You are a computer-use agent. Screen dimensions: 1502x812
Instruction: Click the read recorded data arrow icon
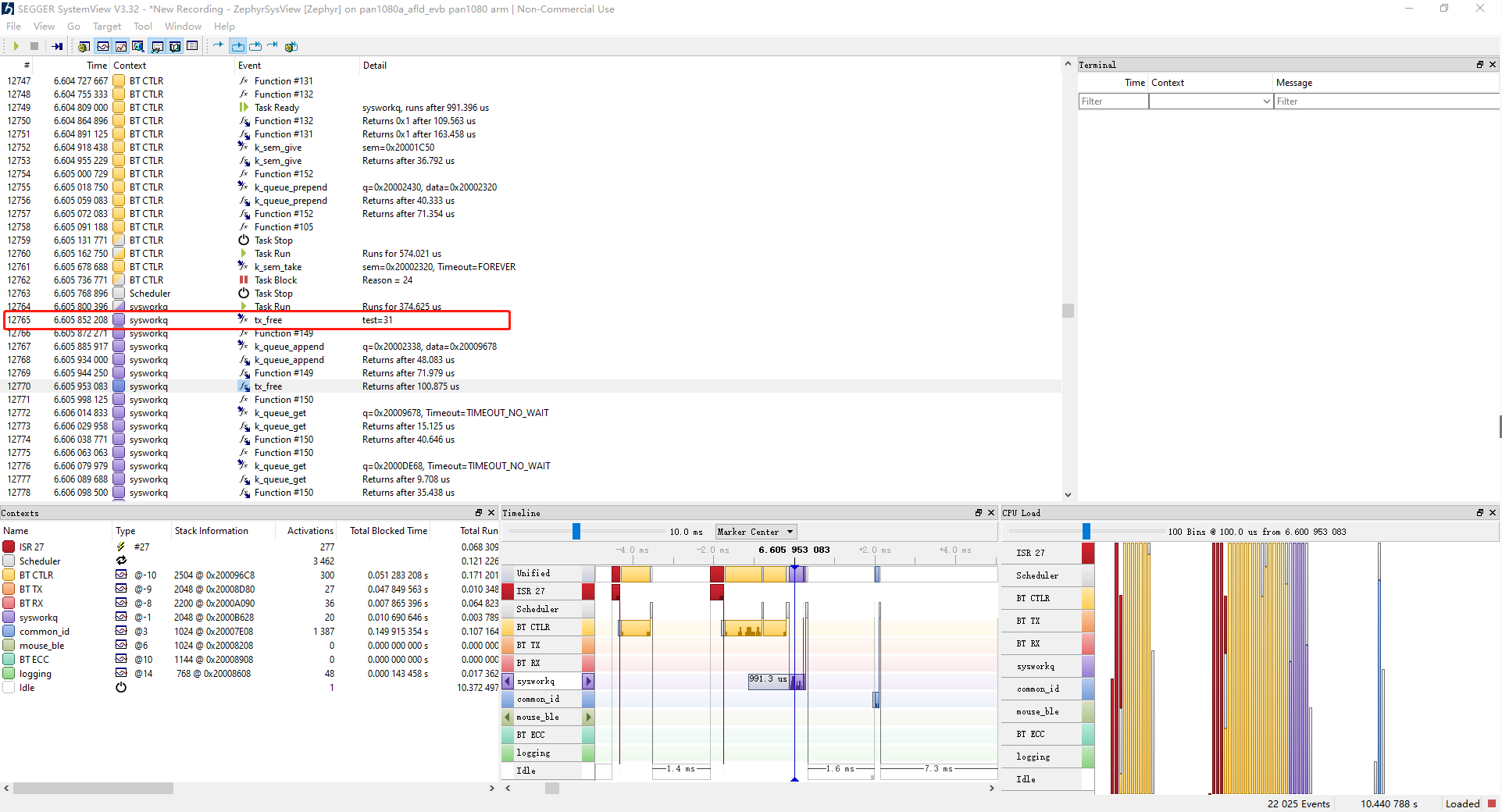point(57,47)
